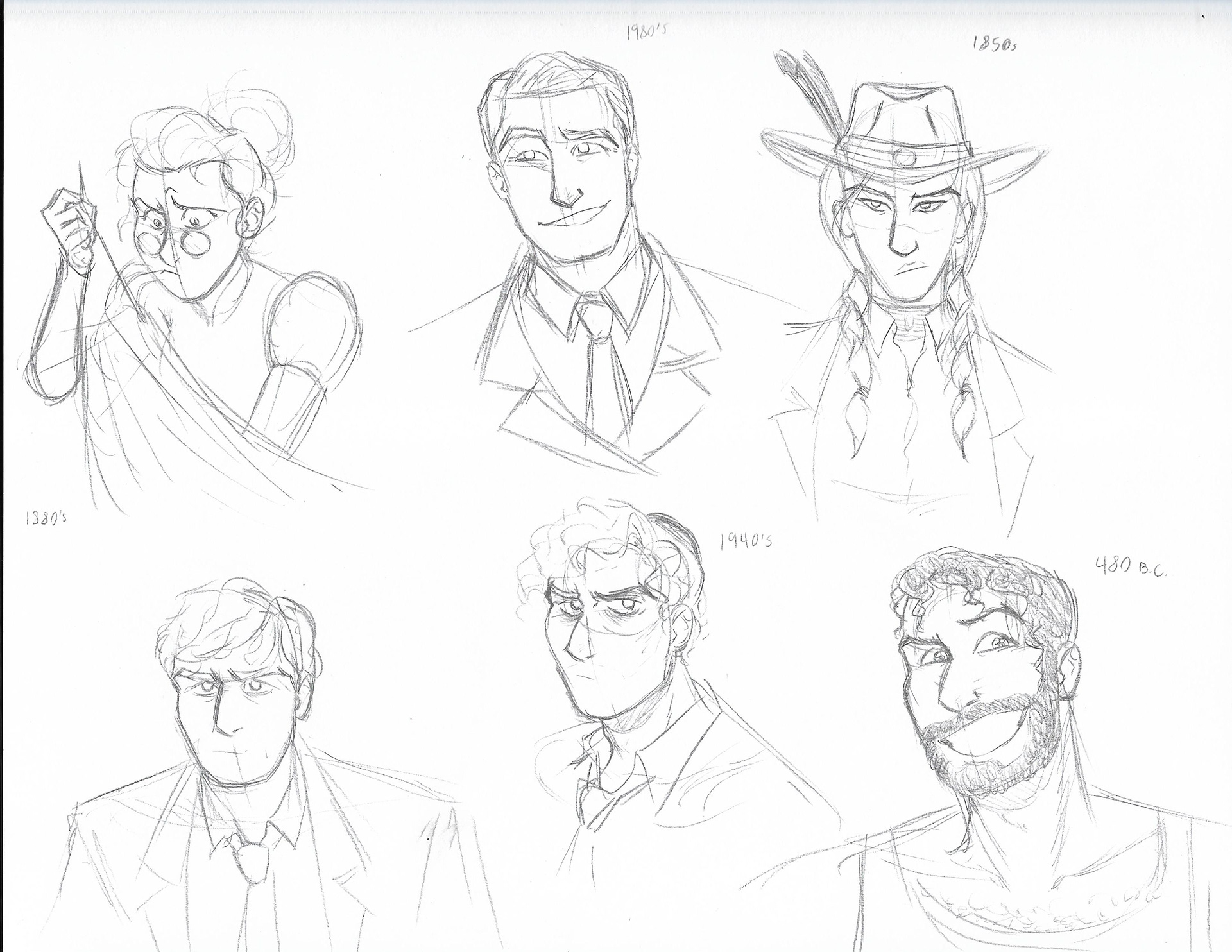Click the 1940's handwritten label
Viewport: 1232px width, 952px height.
(746, 541)
